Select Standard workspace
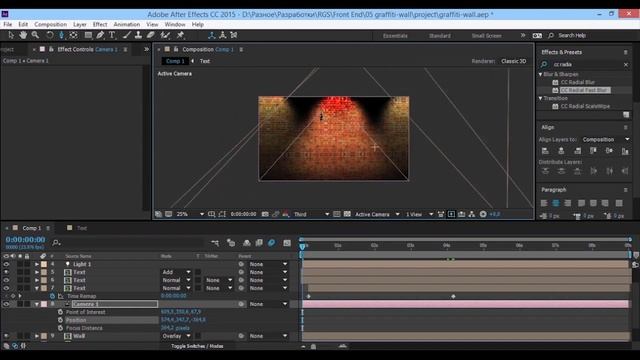640x360 pixels. 440,36
